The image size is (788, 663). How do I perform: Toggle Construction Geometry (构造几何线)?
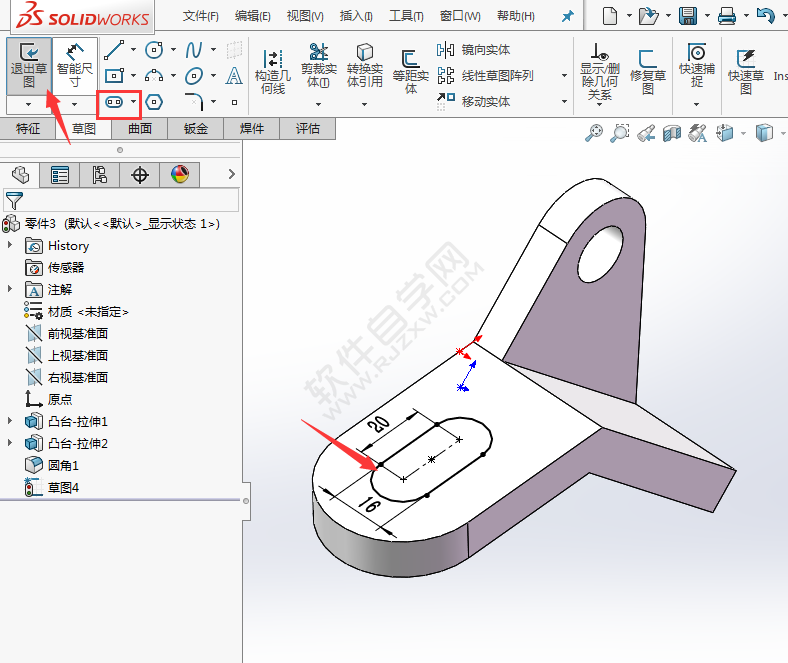[x=273, y=71]
